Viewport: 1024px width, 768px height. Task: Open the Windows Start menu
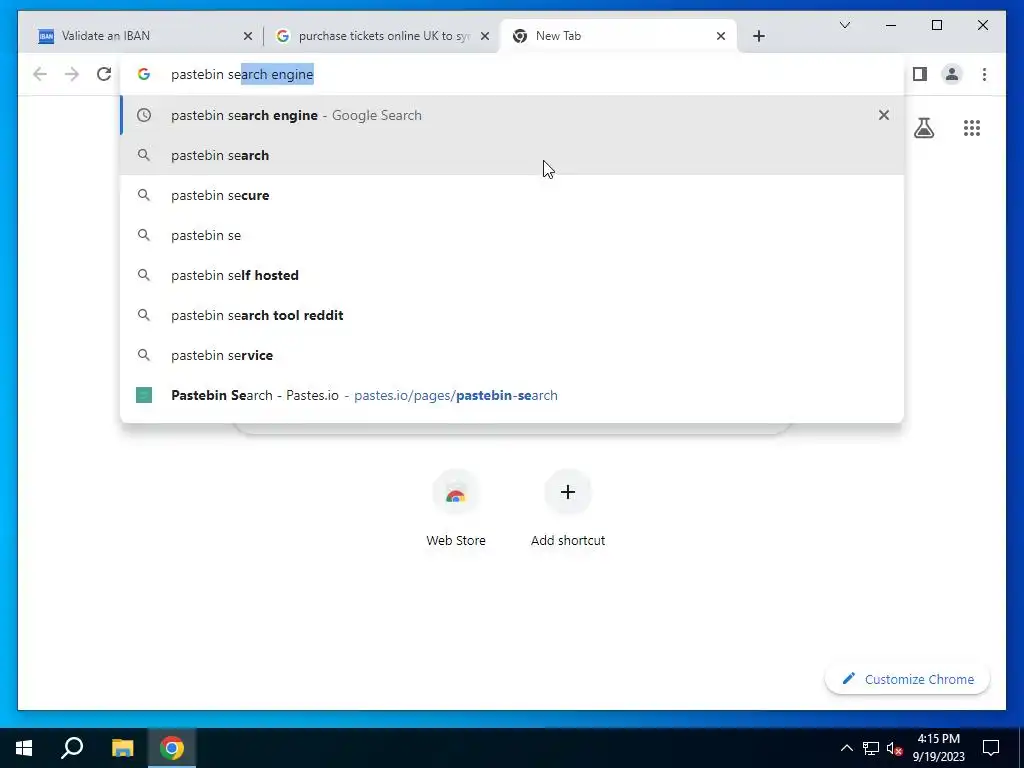click(24, 748)
